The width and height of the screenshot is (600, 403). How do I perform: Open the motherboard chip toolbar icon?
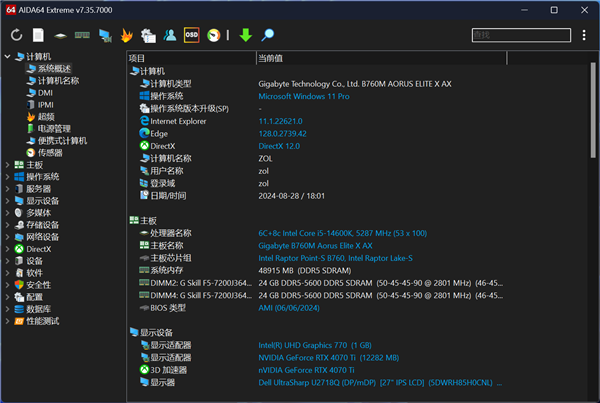pos(60,36)
